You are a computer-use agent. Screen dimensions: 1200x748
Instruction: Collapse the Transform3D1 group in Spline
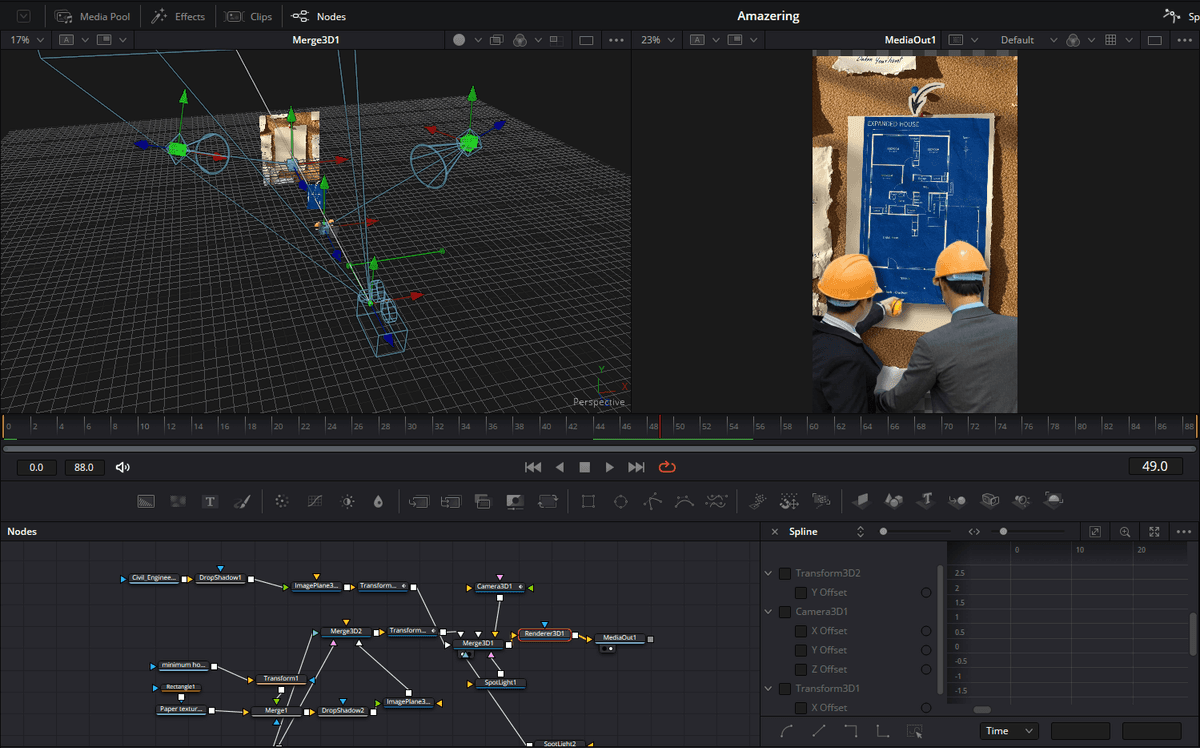768,689
